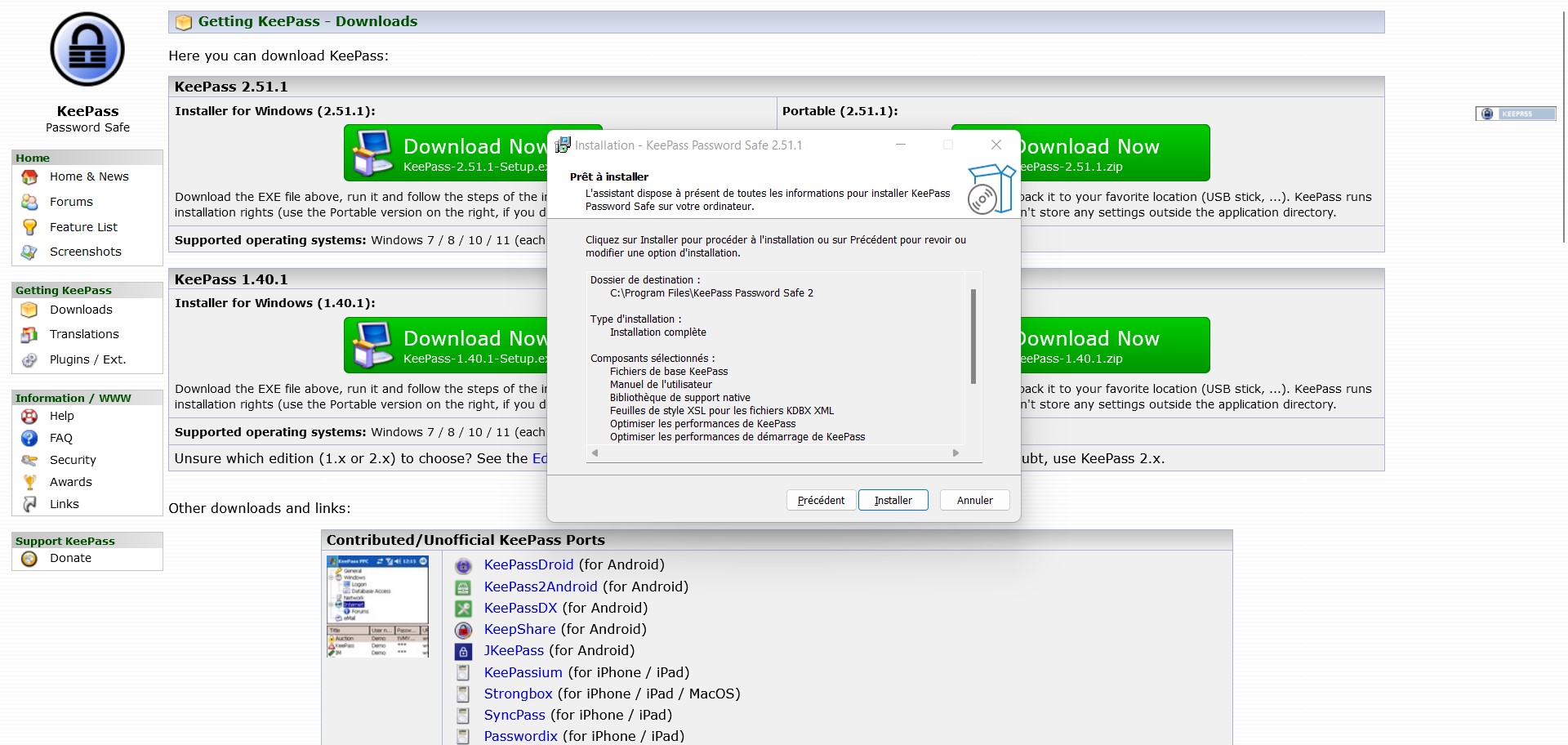Open the KeePass2Android link
Viewport: 1568px width, 745px height.
point(541,587)
